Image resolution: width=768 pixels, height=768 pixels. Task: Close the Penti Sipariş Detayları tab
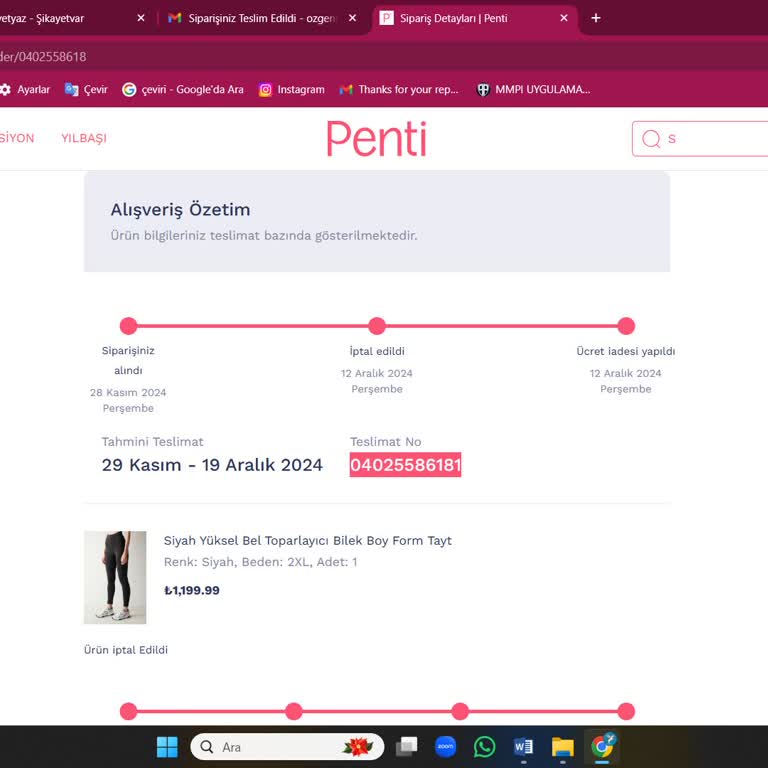pos(564,18)
